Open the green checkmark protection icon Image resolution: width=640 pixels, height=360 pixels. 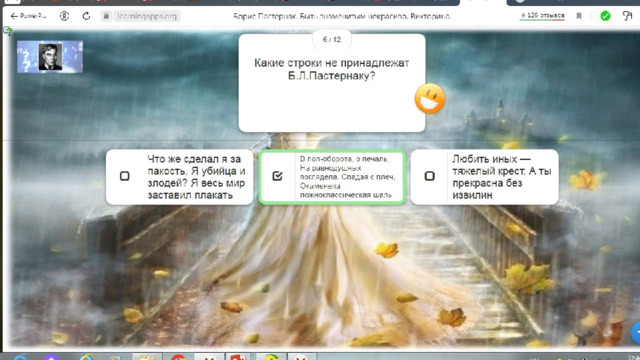605,16
